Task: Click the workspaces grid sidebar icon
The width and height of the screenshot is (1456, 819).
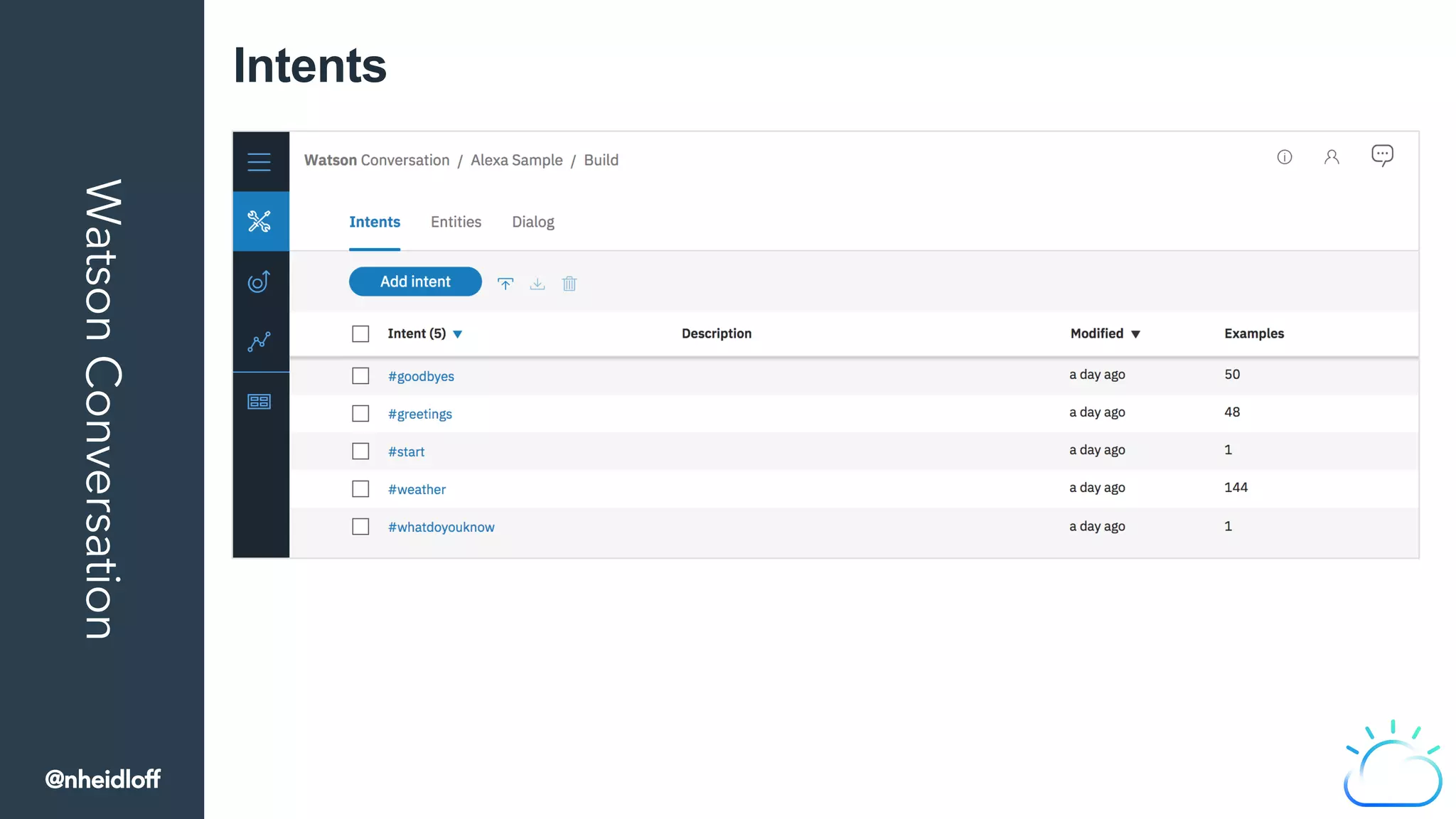Action: 259,402
